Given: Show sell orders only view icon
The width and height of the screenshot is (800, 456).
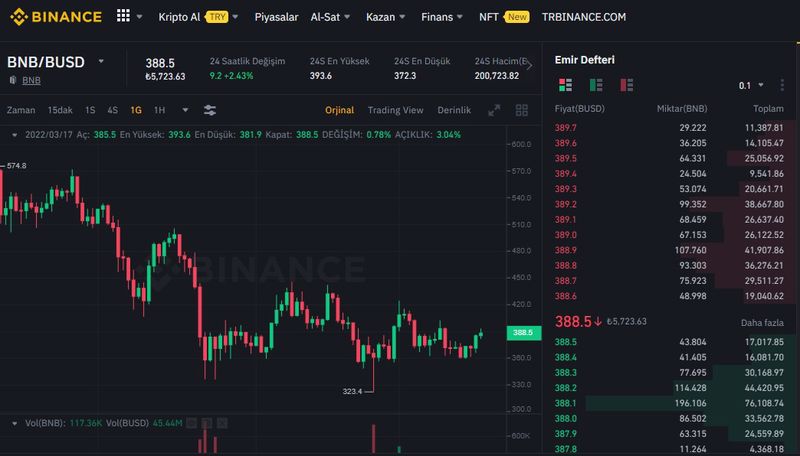Looking at the screenshot, I should [627, 85].
